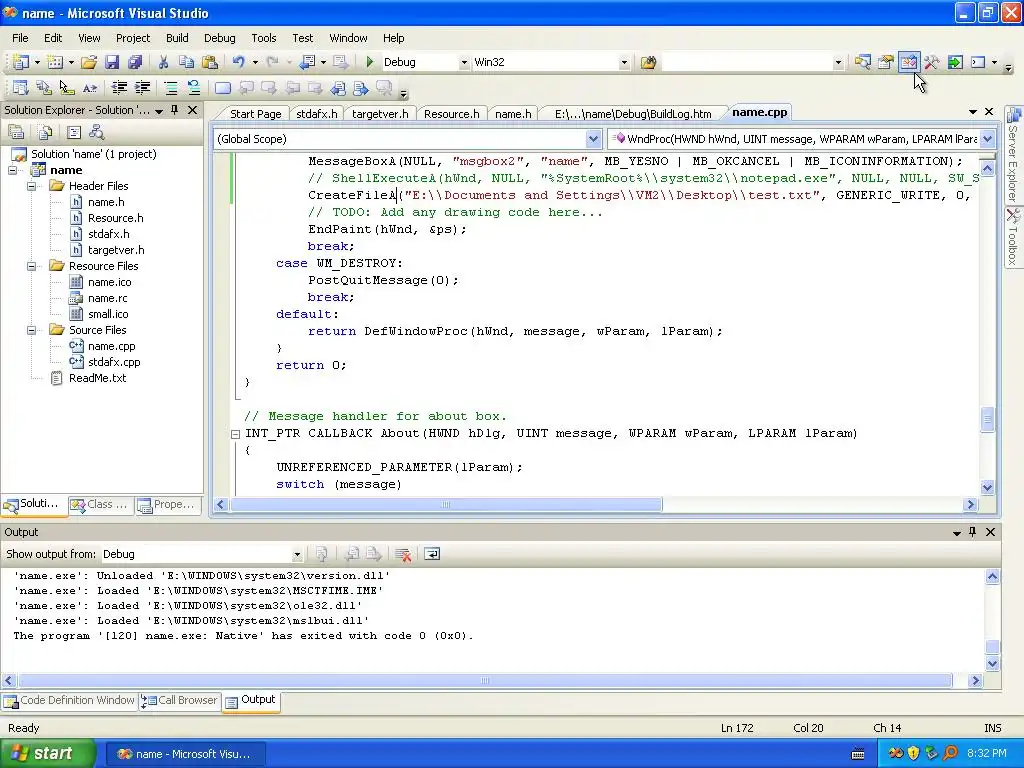Collapse the name project node
Viewport: 1024px width, 768px height.
click(12, 170)
